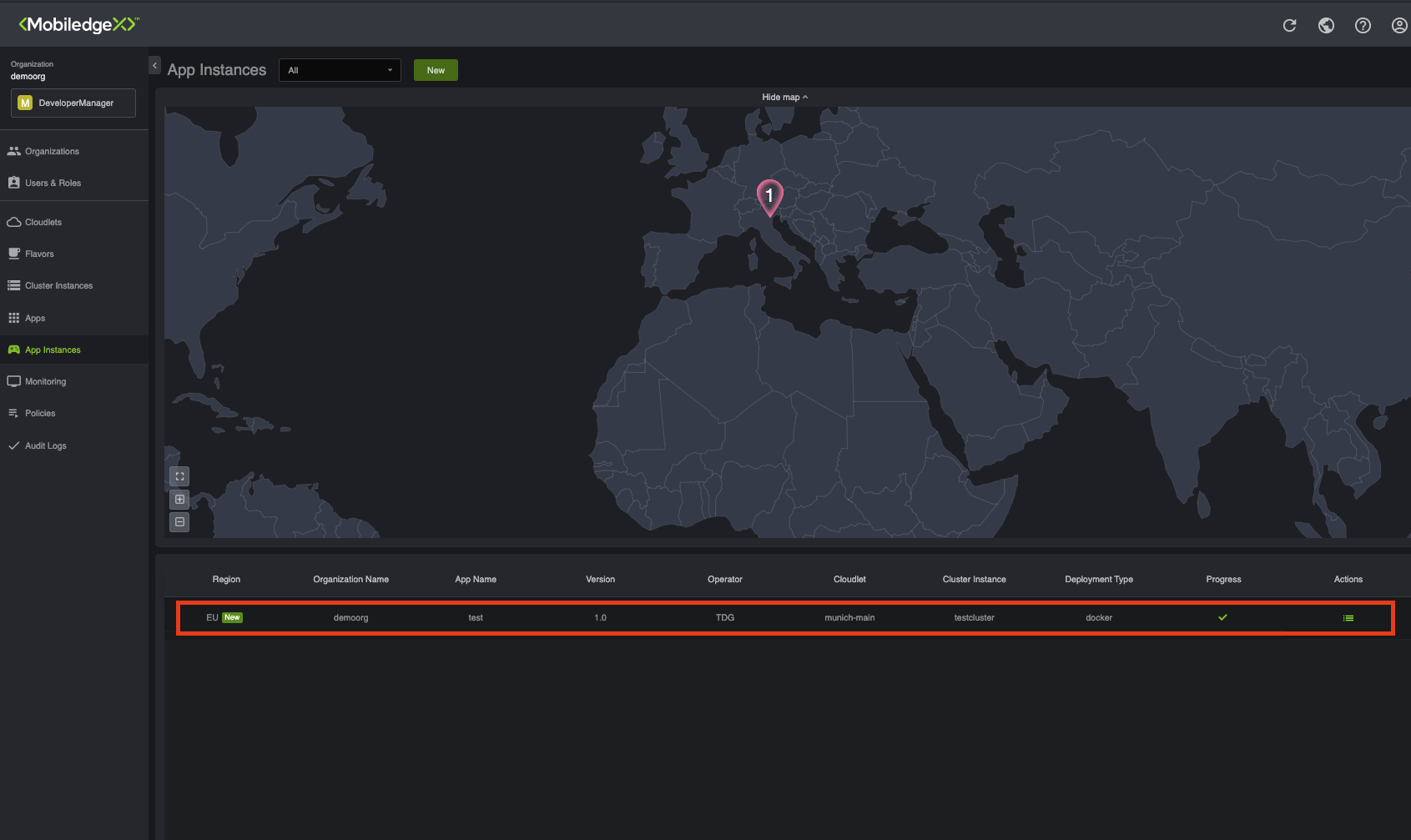1411x840 pixels.
Task: Open the help question mark icon
Action: [x=1363, y=25]
